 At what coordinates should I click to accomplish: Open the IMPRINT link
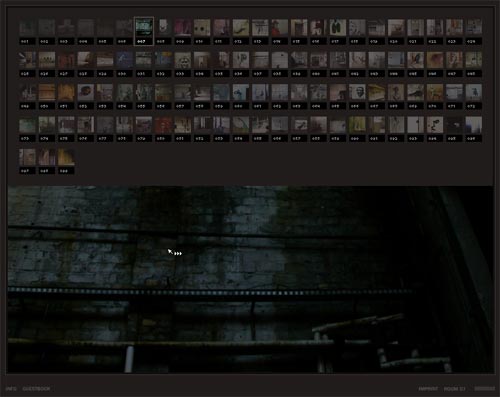[x=428, y=389]
